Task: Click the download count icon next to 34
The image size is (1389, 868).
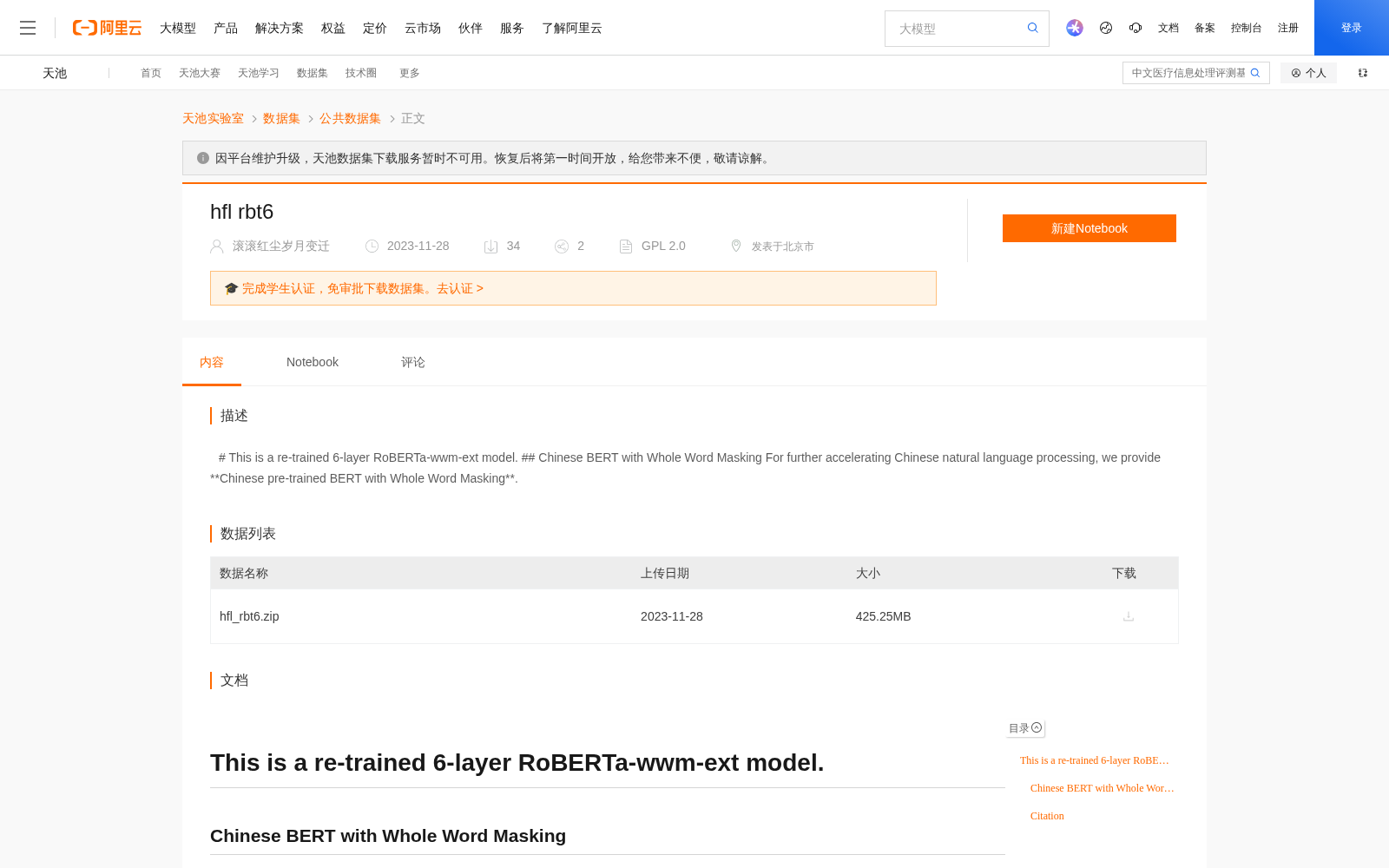Action: point(490,247)
